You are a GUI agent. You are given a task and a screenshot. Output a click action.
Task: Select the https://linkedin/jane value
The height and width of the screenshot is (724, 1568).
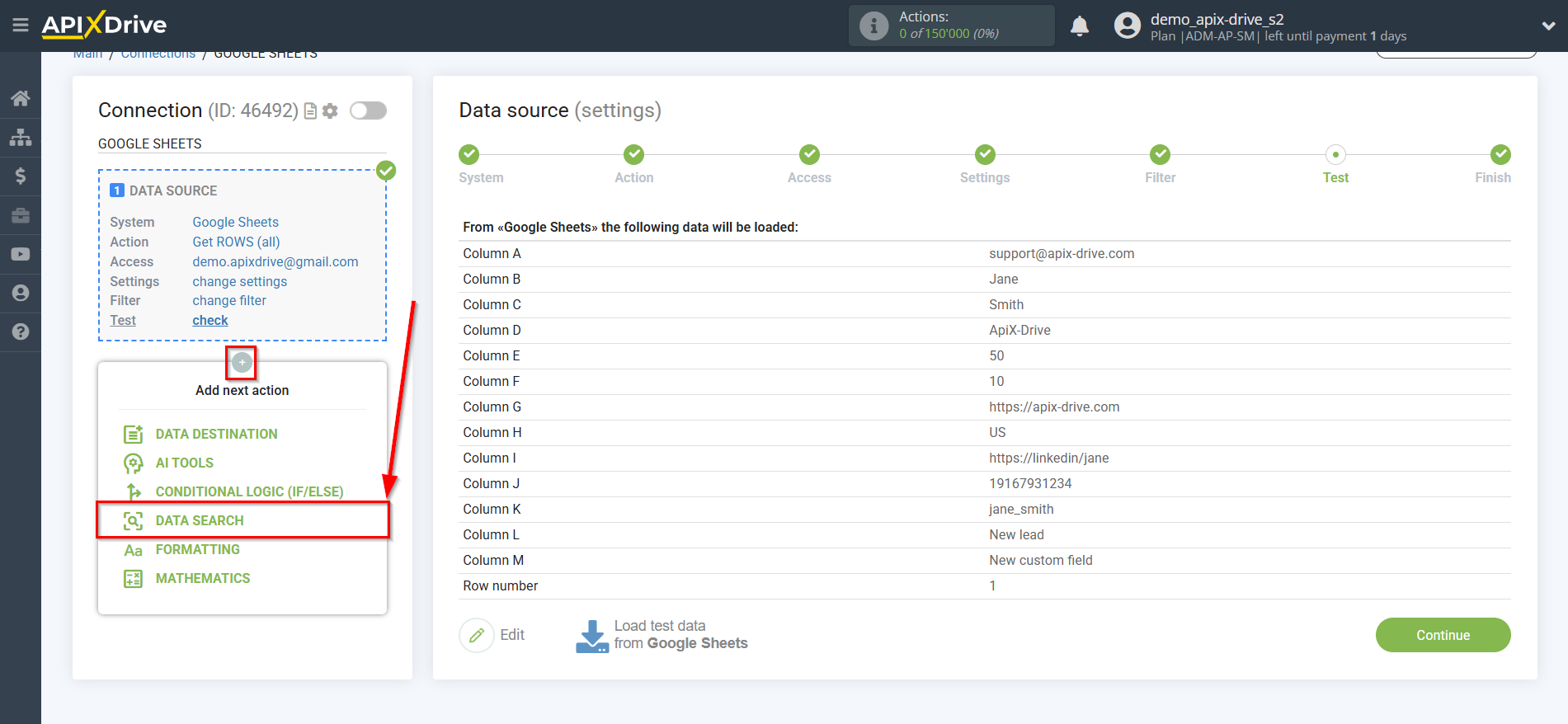coord(1048,458)
